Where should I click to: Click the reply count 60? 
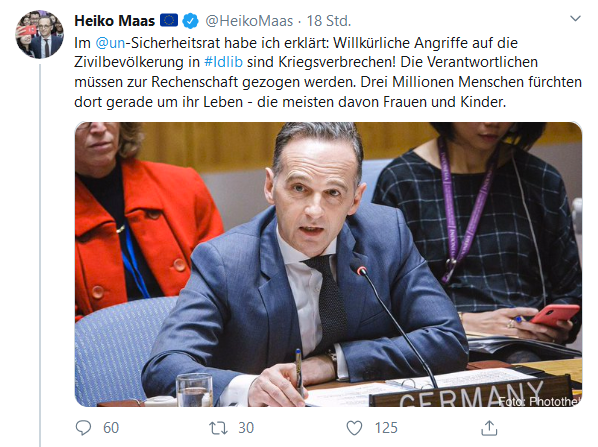[111, 428]
